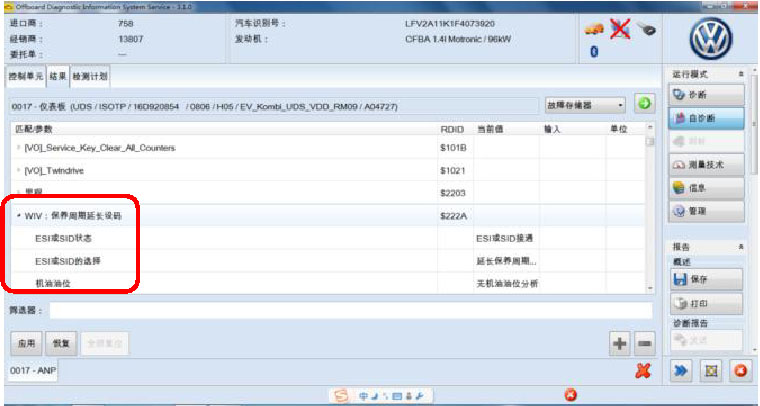Click the 打印 print report button
760x406 pixels.
(x=706, y=304)
